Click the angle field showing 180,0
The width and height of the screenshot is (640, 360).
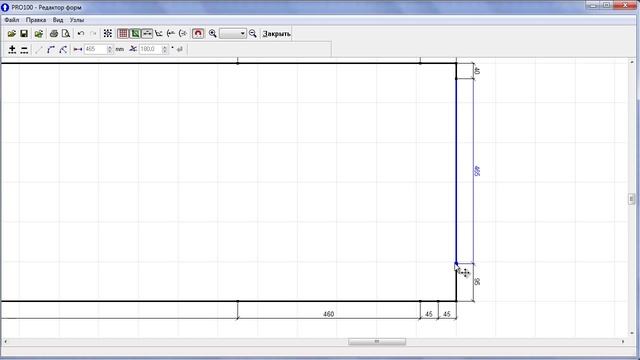151,49
